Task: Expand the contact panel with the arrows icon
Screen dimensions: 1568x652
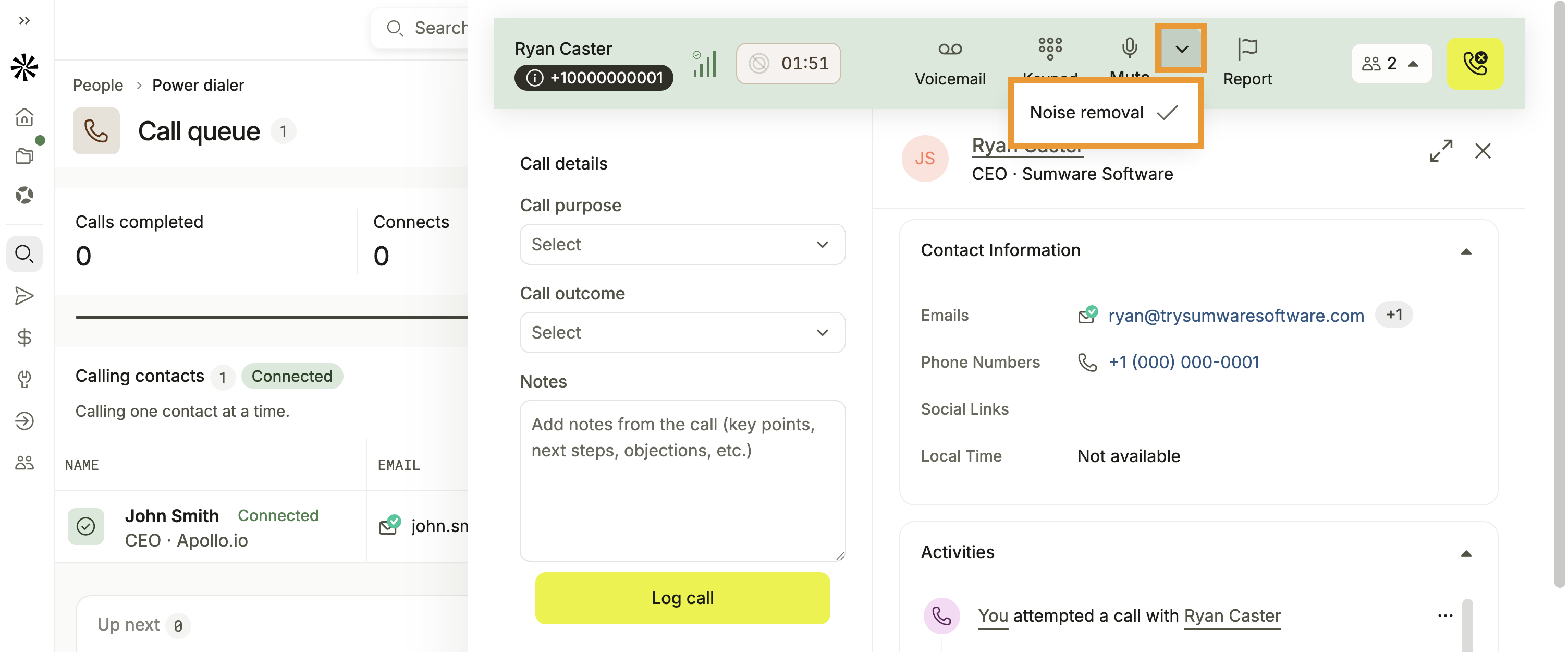Action: tap(1441, 151)
